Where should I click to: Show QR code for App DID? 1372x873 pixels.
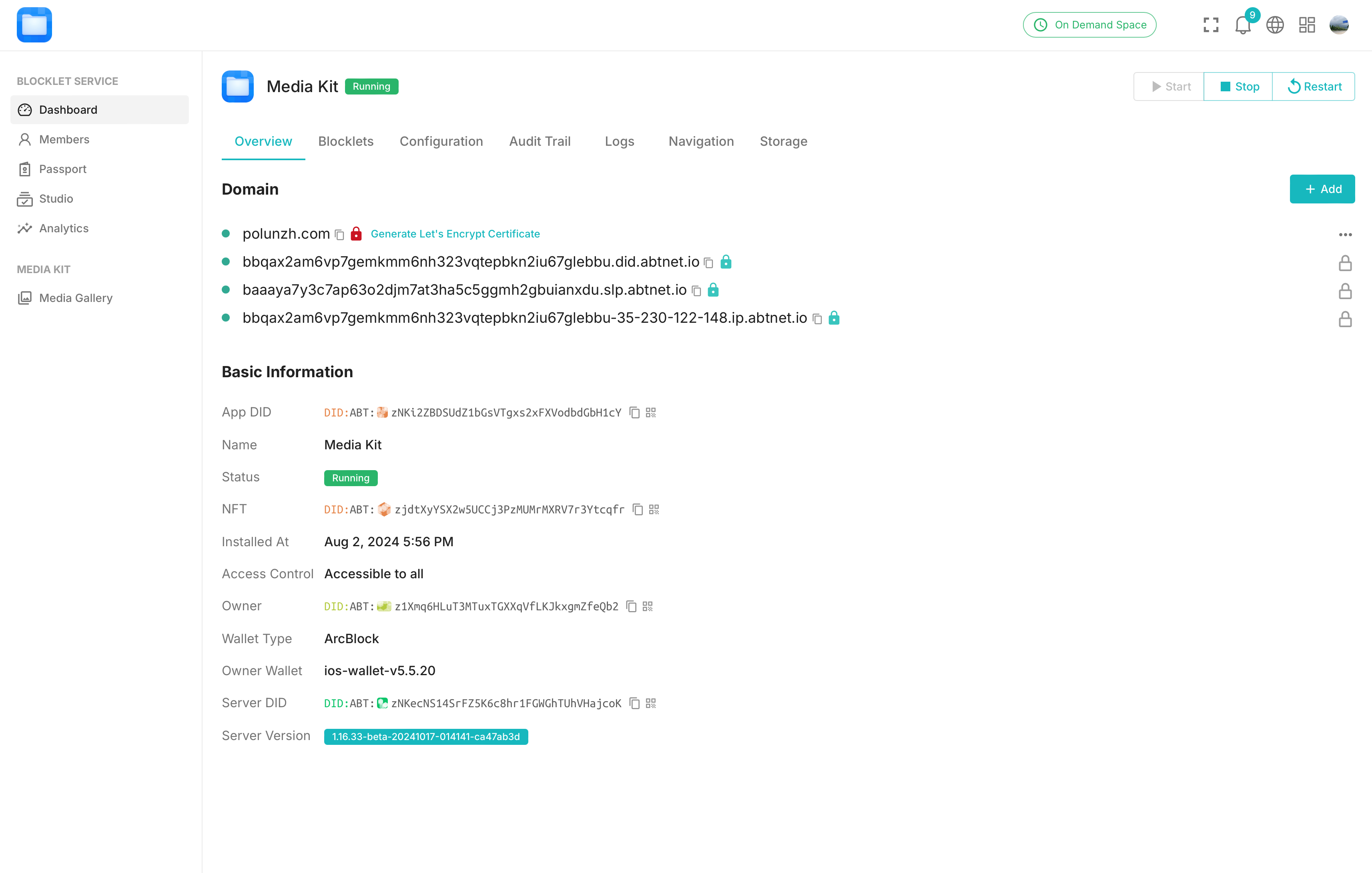[x=651, y=412]
